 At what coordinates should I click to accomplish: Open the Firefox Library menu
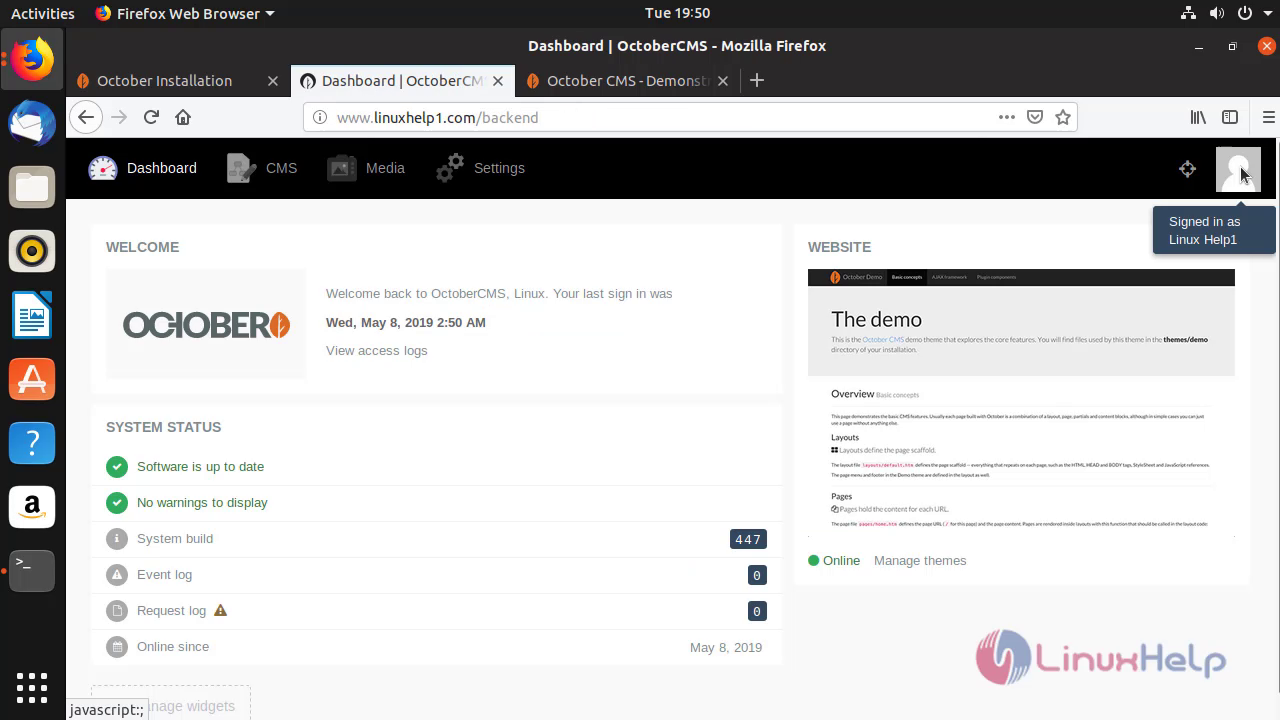(1198, 117)
